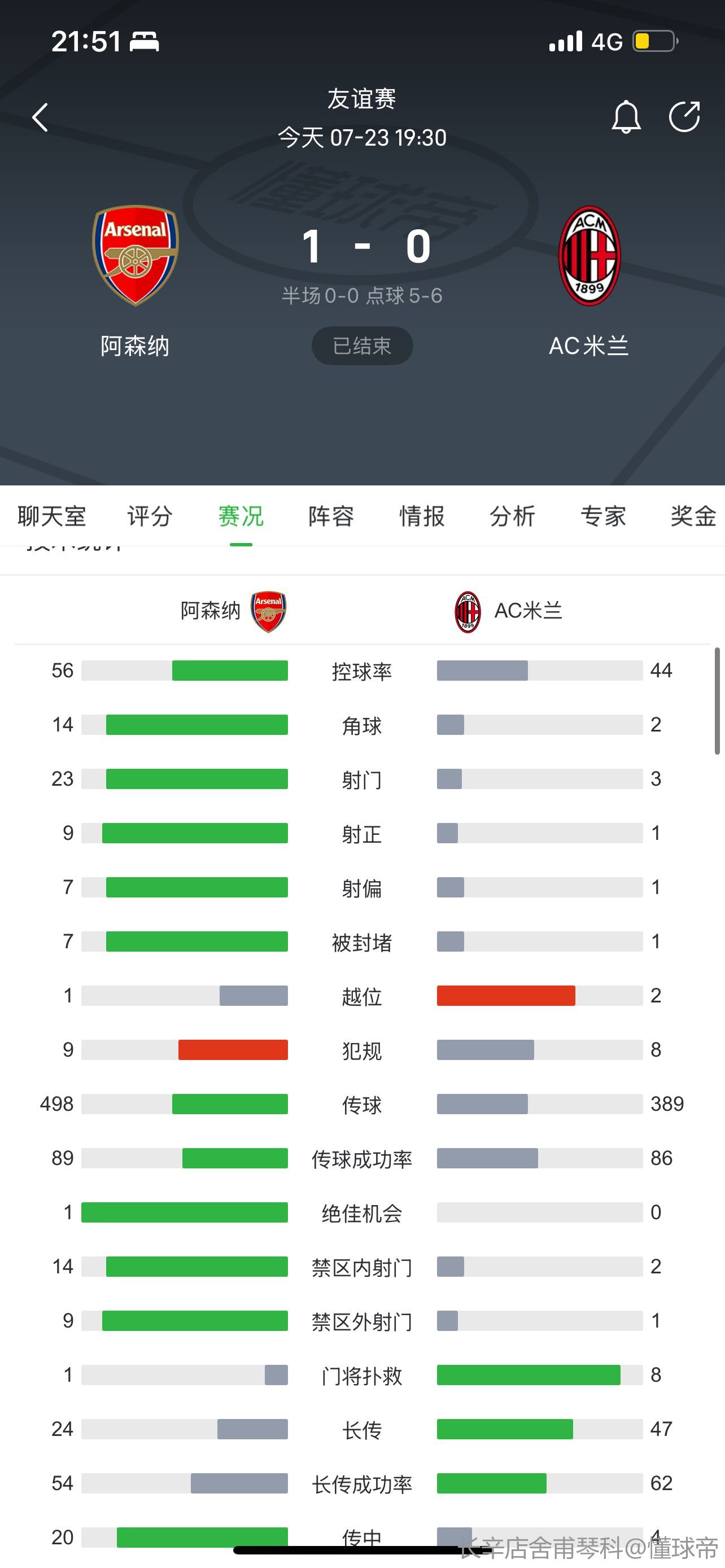
Task: Tap Arsenal's green 控球率 possession bar
Action: tap(230, 670)
